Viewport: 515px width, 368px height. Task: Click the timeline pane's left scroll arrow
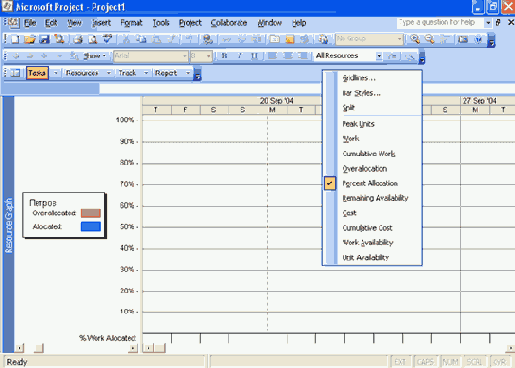point(148,348)
